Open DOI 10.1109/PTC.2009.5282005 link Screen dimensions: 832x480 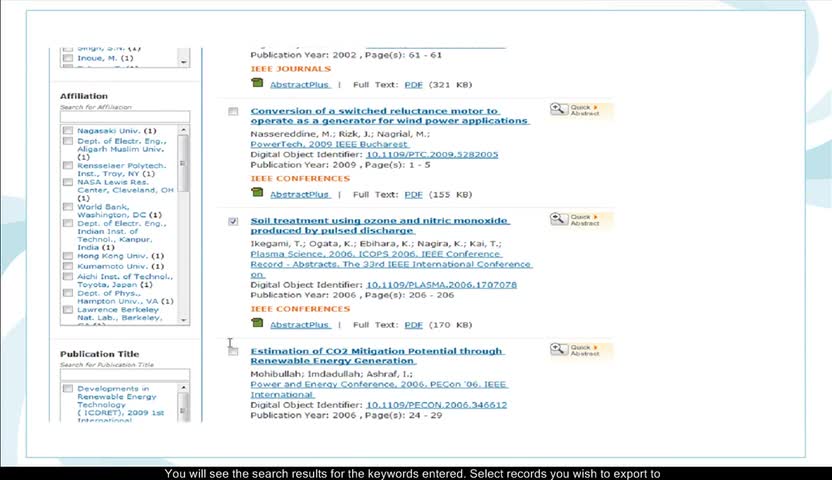(x=432, y=154)
